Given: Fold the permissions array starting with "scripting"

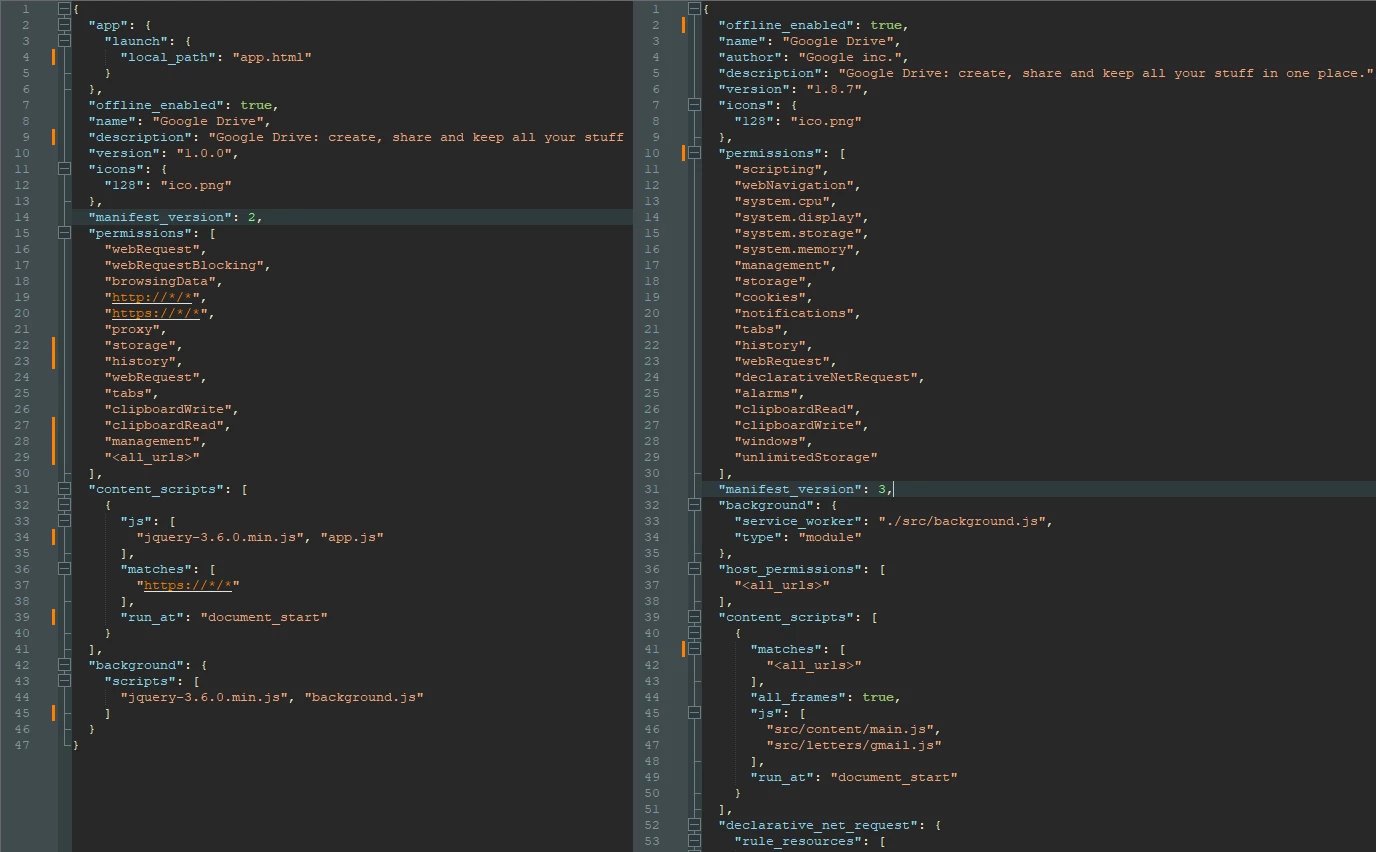Looking at the screenshot, I should tap(695, 153).
